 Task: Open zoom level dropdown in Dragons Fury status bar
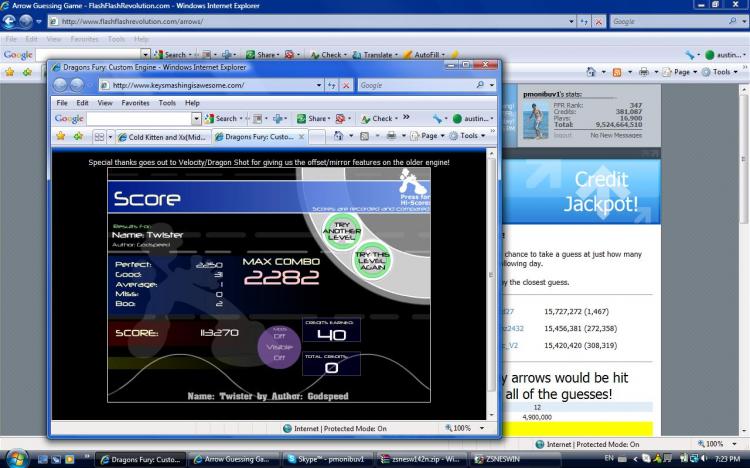pos(482,428)
